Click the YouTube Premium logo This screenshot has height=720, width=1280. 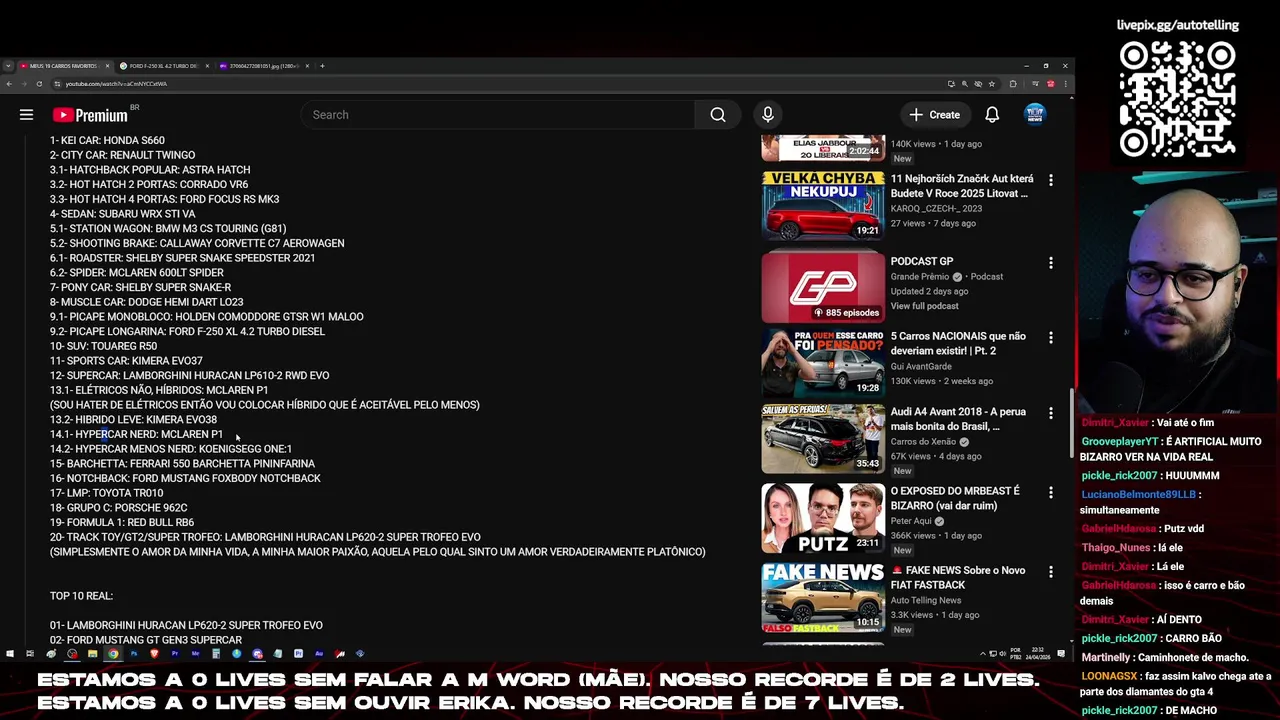90,115
